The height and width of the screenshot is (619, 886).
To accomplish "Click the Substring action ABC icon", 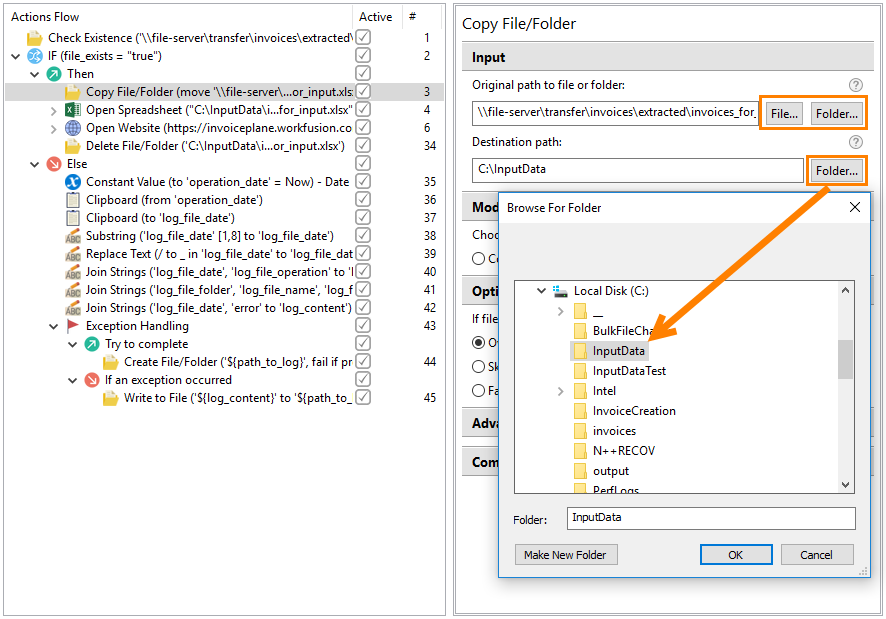I will (72, 236).
